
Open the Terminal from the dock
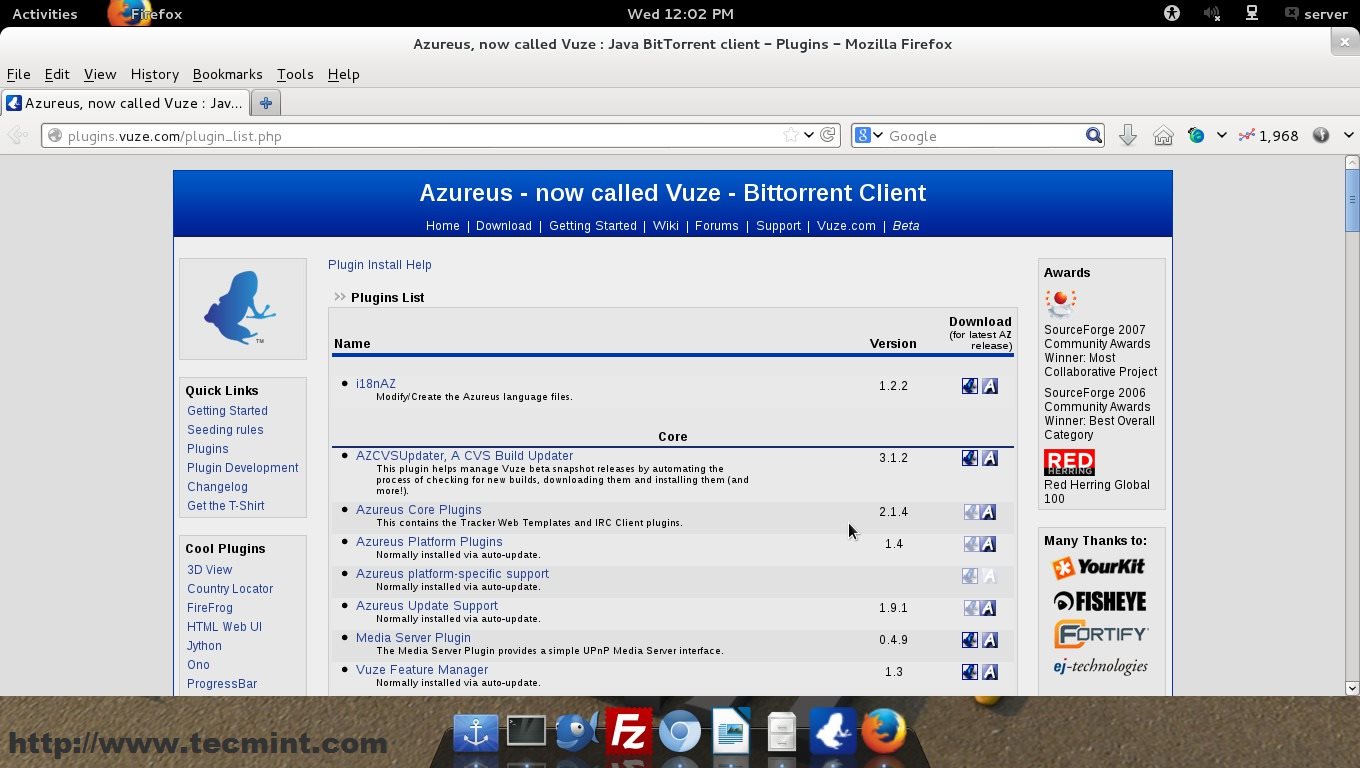pos(526,733)
